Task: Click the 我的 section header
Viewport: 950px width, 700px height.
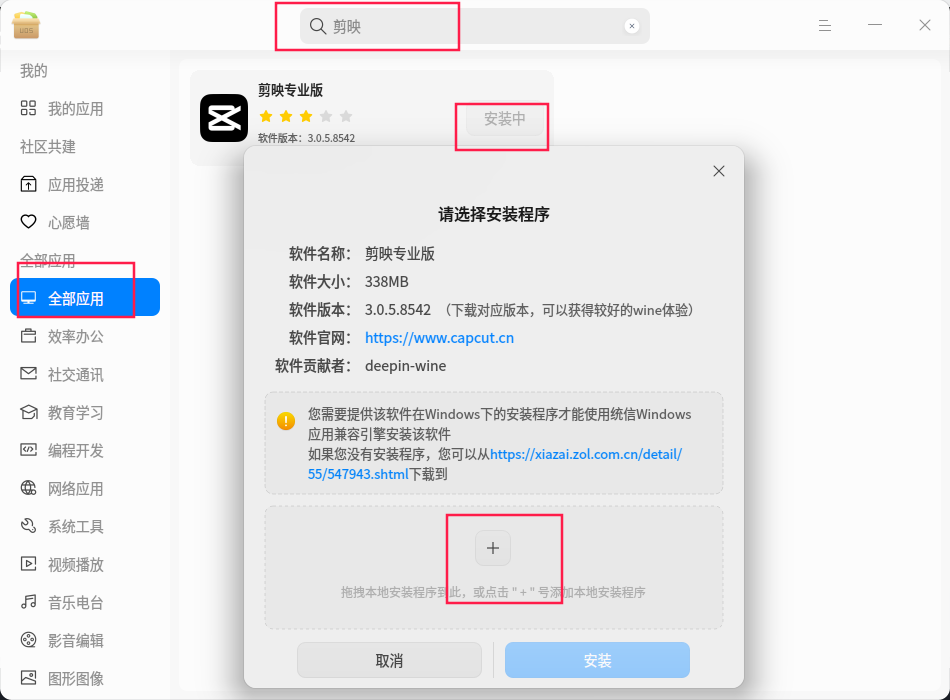Action: [33, 71]
